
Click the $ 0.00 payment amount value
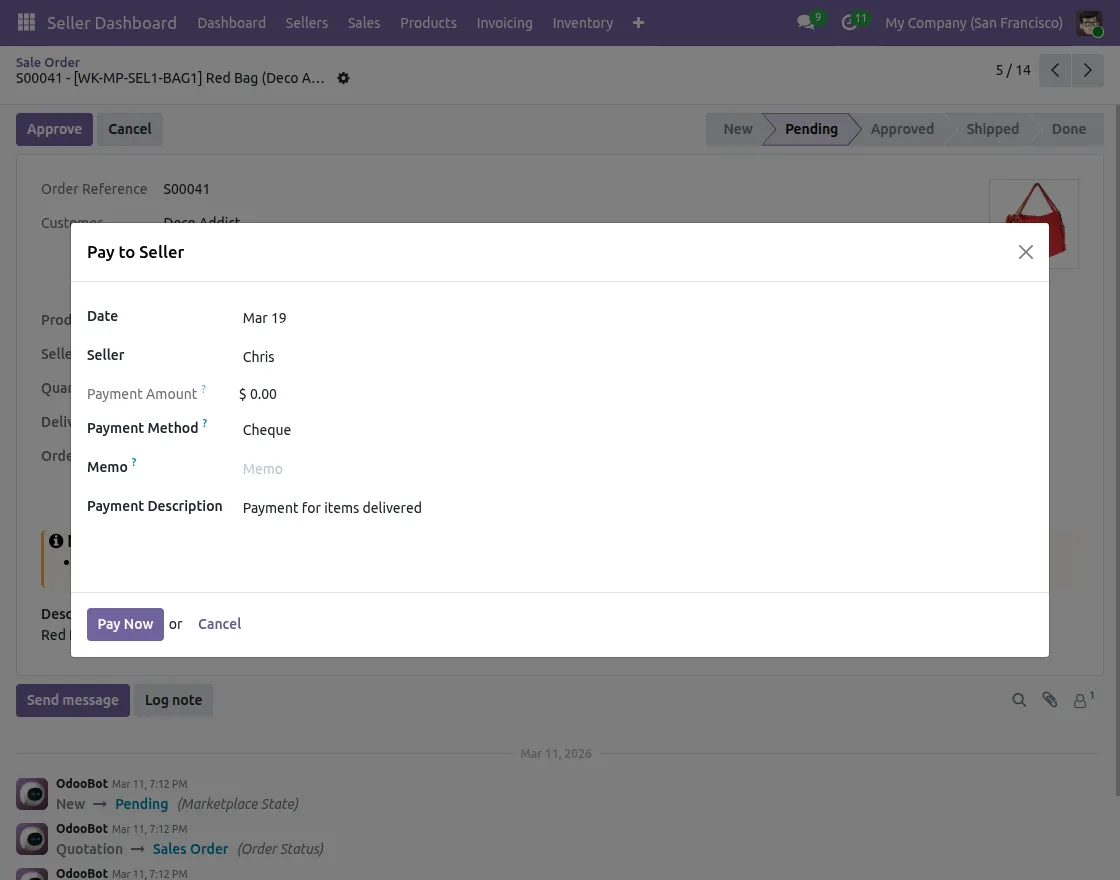(258, 394)
